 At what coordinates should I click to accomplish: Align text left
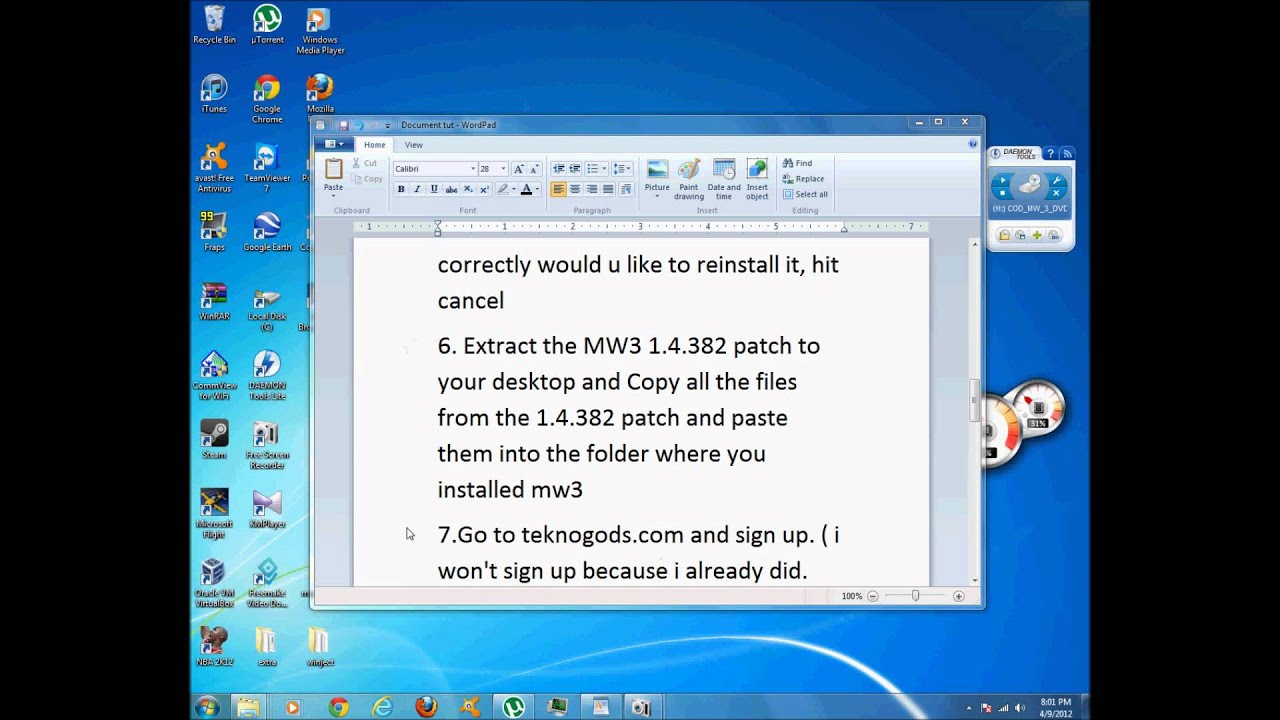(559, 189)
